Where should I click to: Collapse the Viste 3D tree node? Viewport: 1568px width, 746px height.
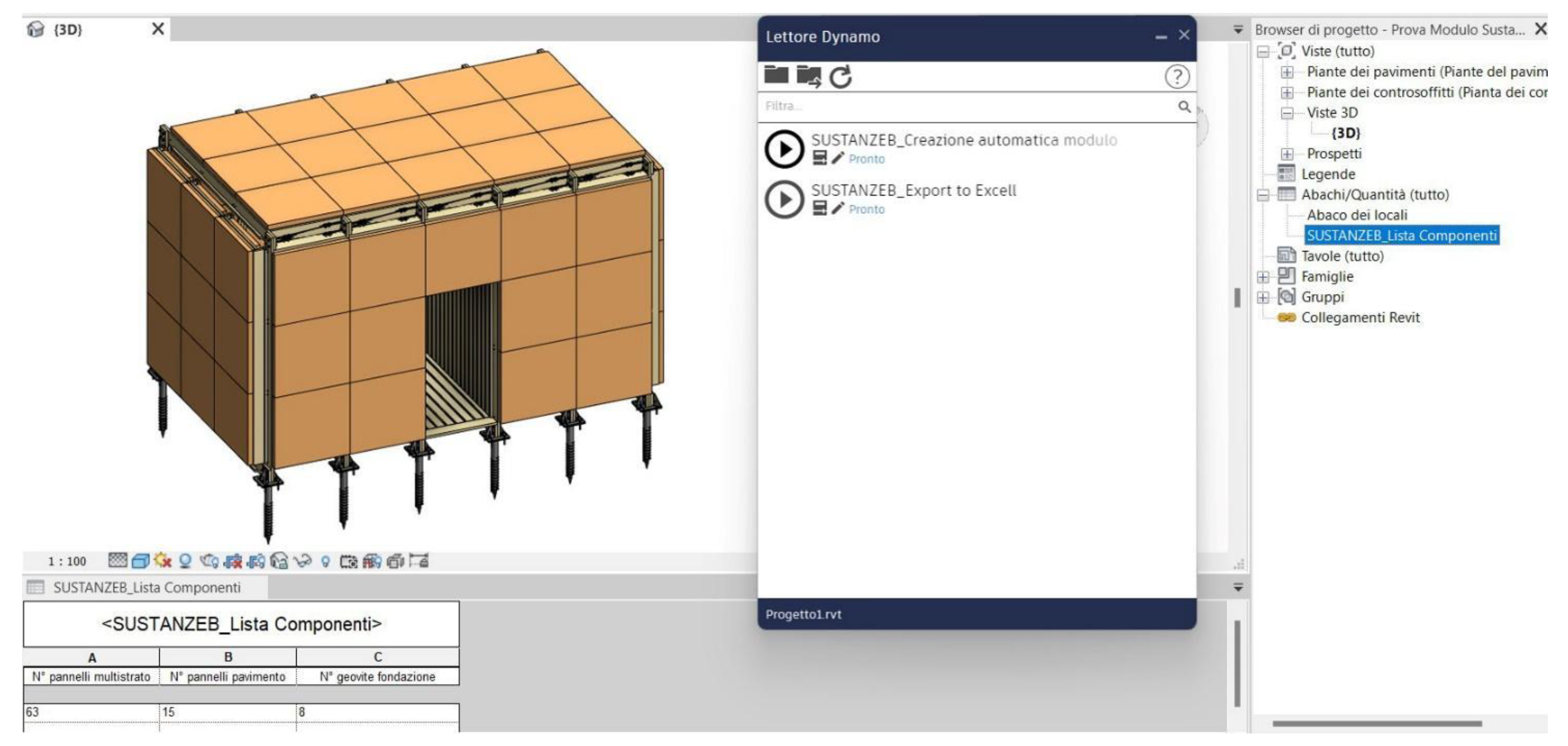[x=1287, y=113]
